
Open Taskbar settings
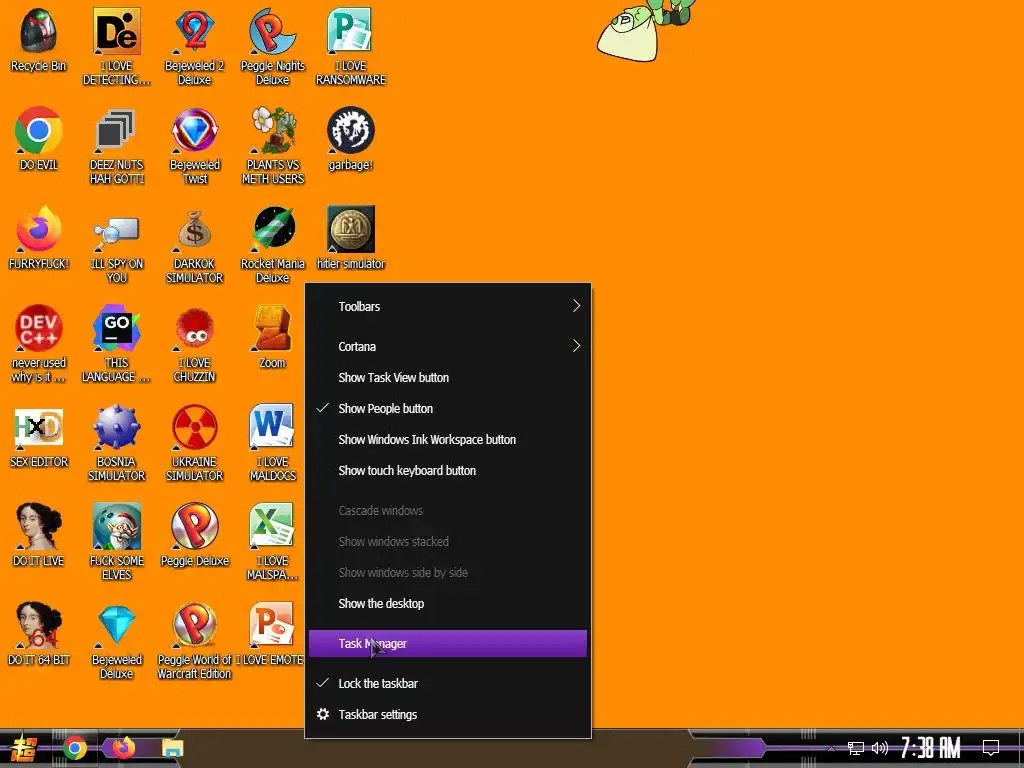point(448,714)
